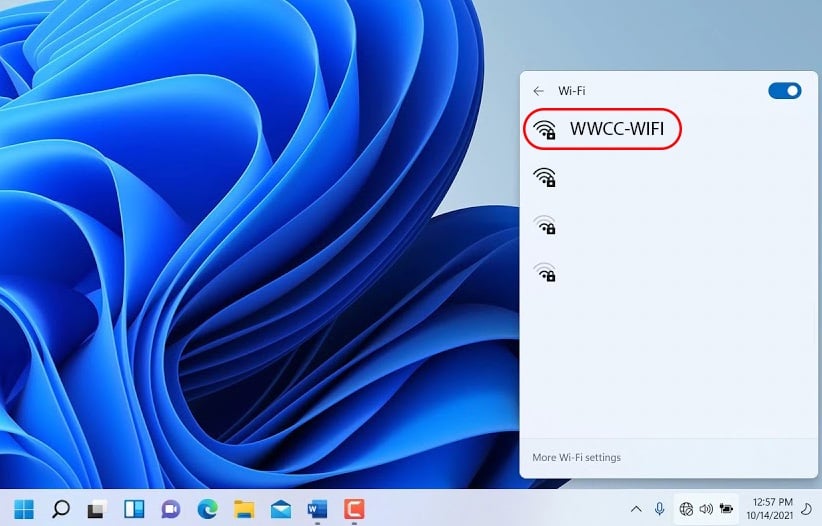
Task: Click the "Wi-Fi" panel title
Action: tap(571, 91)
